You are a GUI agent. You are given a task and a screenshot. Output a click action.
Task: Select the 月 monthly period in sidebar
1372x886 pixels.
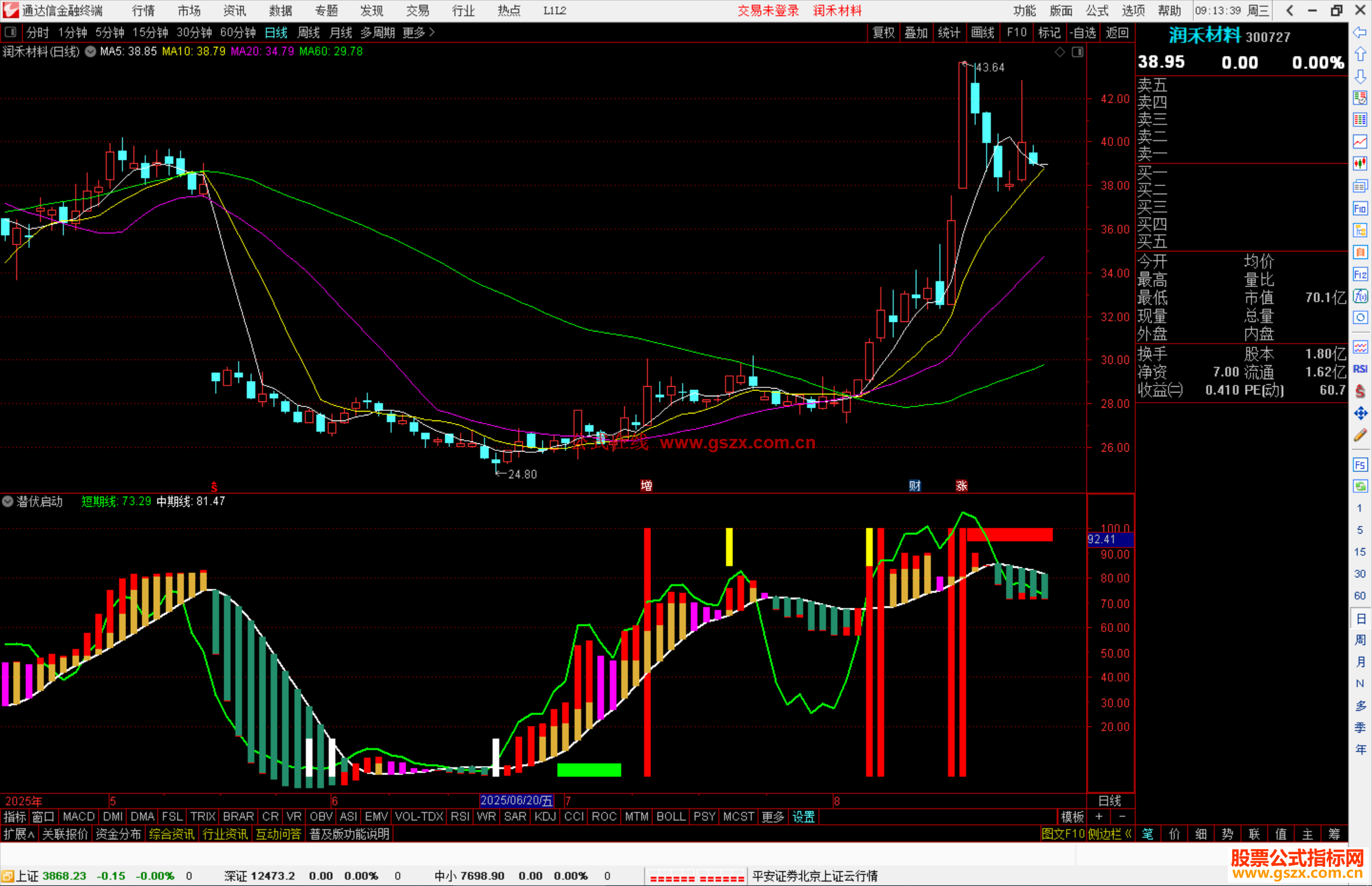1359,662
